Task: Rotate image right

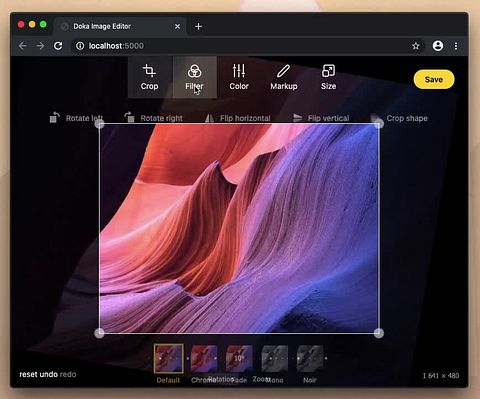Action: click(153, 118)
